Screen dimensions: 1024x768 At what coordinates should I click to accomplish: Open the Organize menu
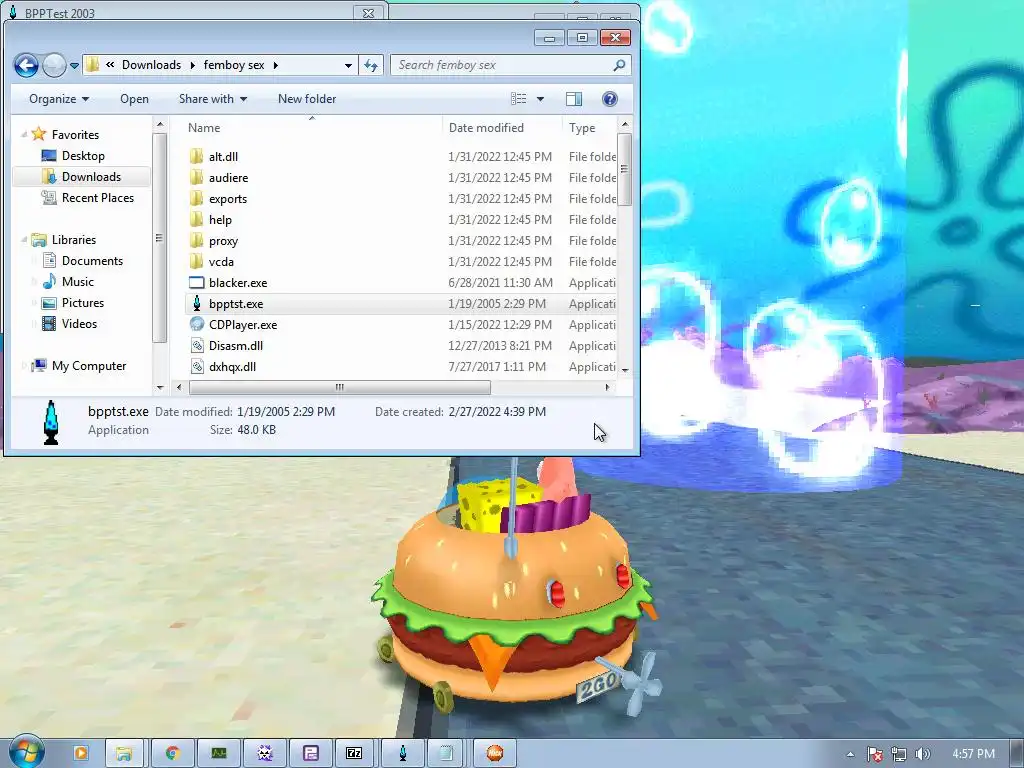[x=59, y=99]
